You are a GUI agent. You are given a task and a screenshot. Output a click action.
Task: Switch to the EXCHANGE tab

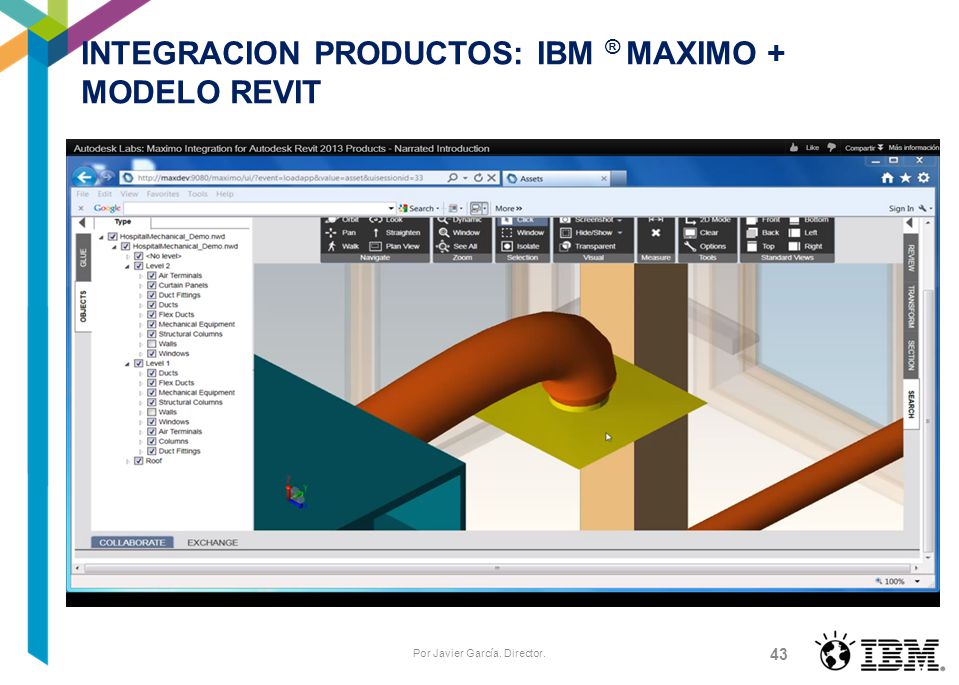pyautogui.click(x=212, y=542)
